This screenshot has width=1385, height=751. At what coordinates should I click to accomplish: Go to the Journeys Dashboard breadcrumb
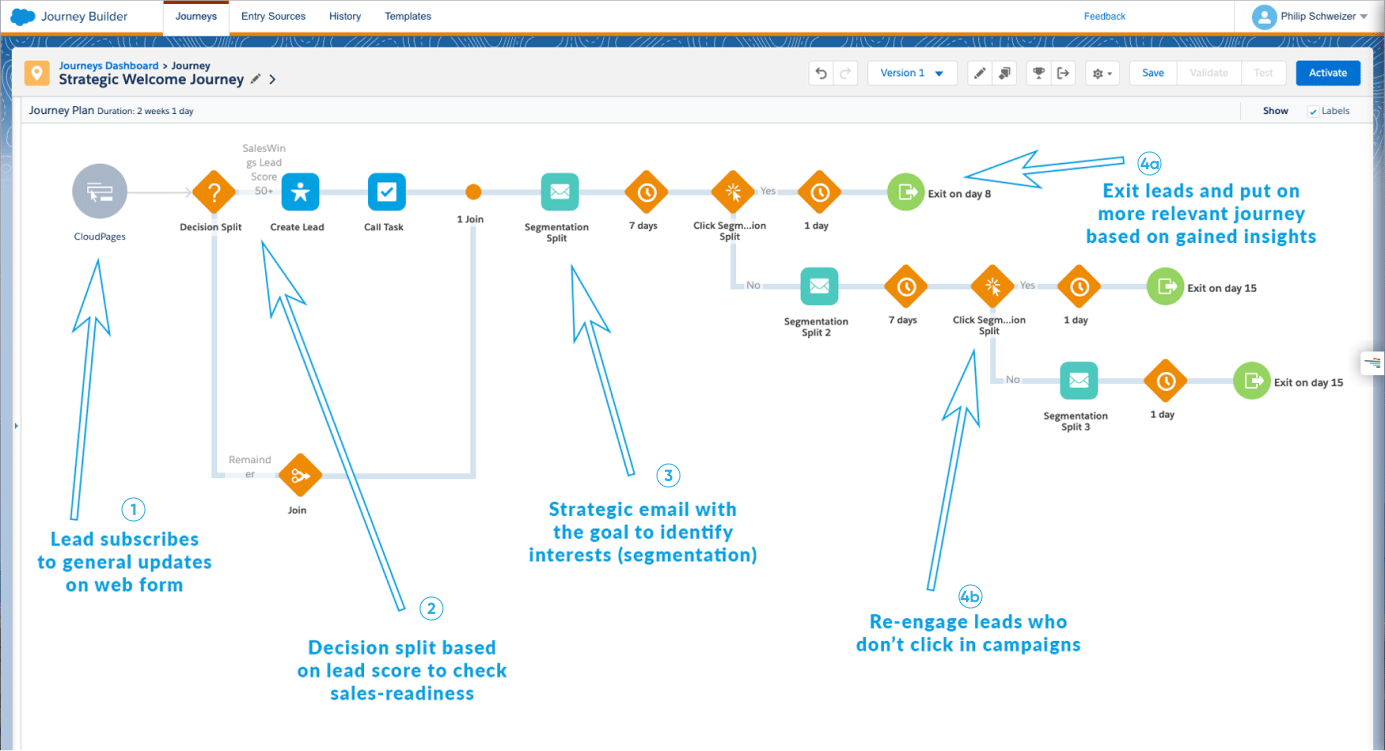pyautogui.click(x=108, y=66)
